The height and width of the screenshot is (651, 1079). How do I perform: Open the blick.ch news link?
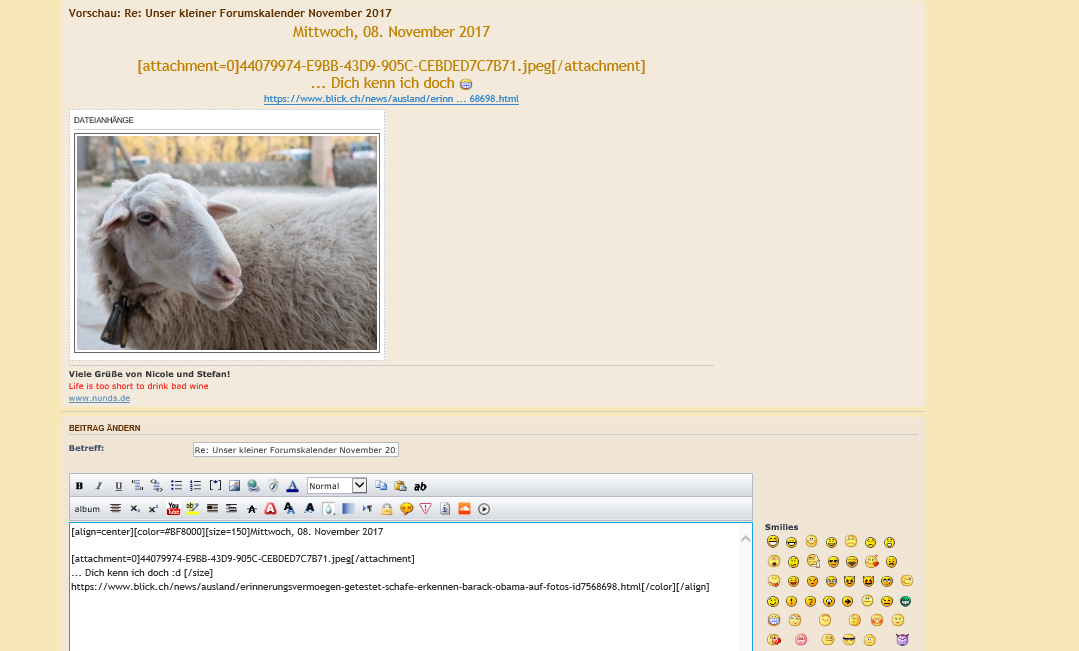[391, 99]
